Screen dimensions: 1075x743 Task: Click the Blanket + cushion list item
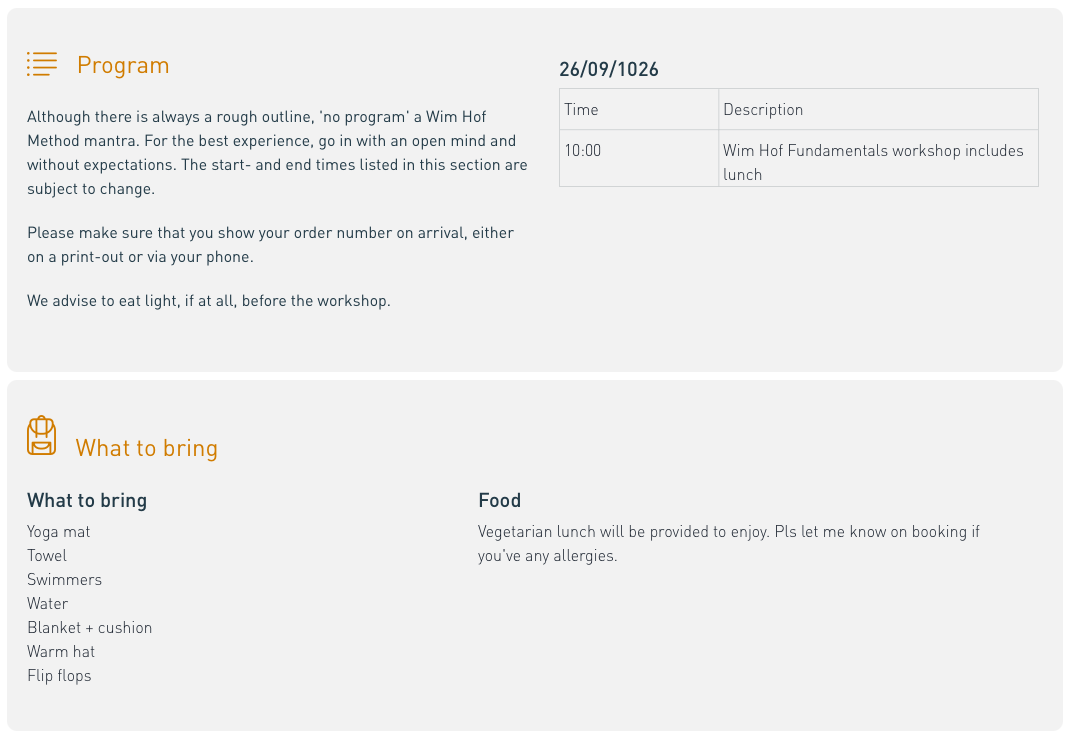[x=90, y=628]
